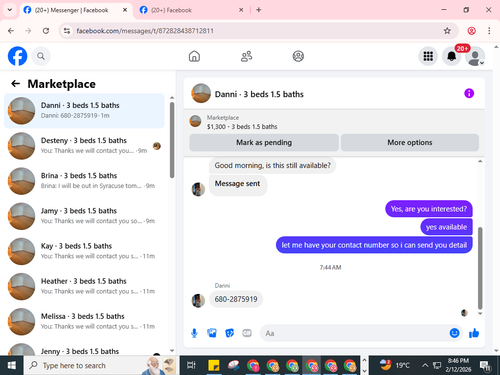Click the back arrow beside Marketplace
The image size is (500, 375).
pos(16,83)
